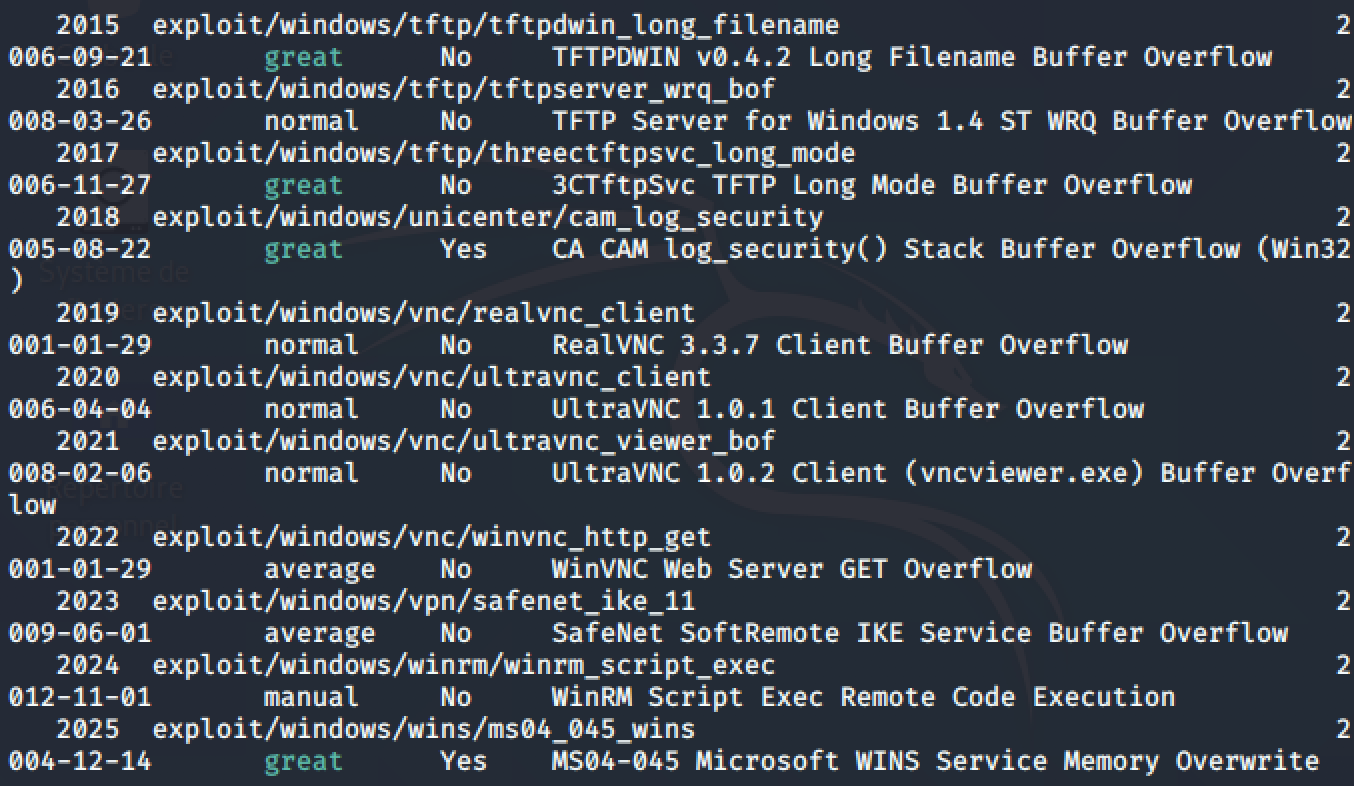This screenshot has height=786, width=1354.
Task: Select path exploit/windows/tftp/tftpserver_wrq_bof
Action: tap(464, 89)
